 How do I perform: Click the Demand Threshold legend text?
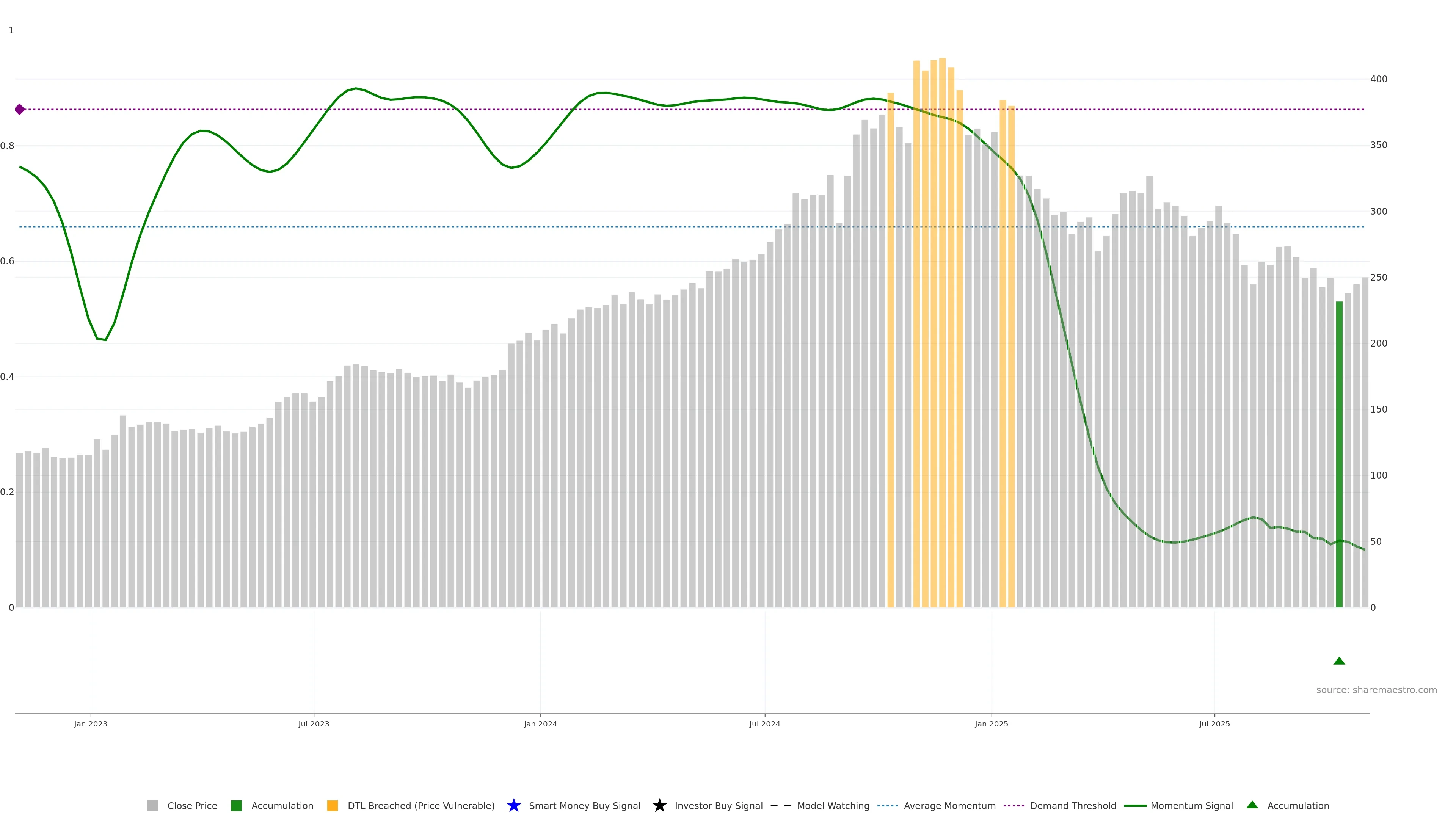click(1073, 805)
